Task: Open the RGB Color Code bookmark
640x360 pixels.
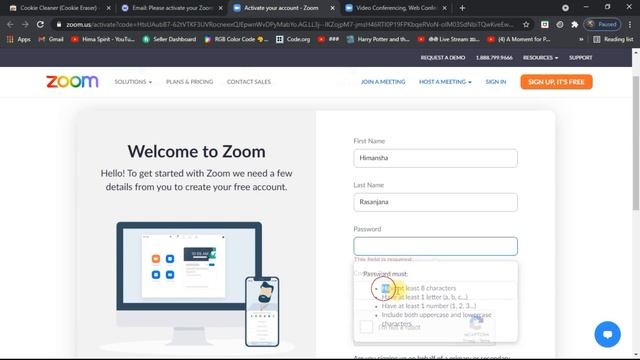Action: click(x=236, y=39)
